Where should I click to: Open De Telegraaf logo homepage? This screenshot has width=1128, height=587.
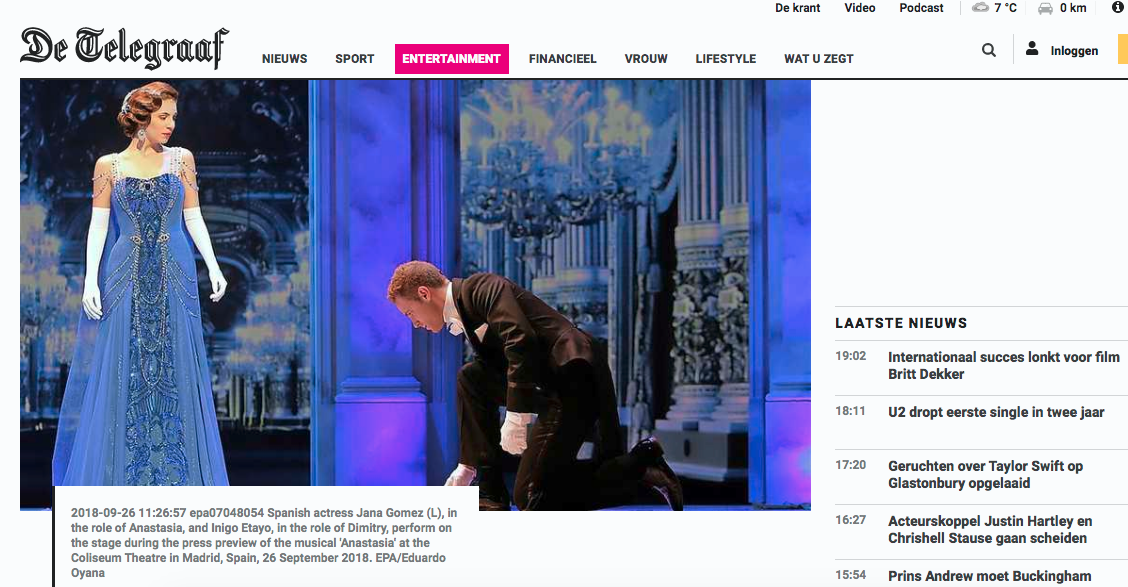124,47
